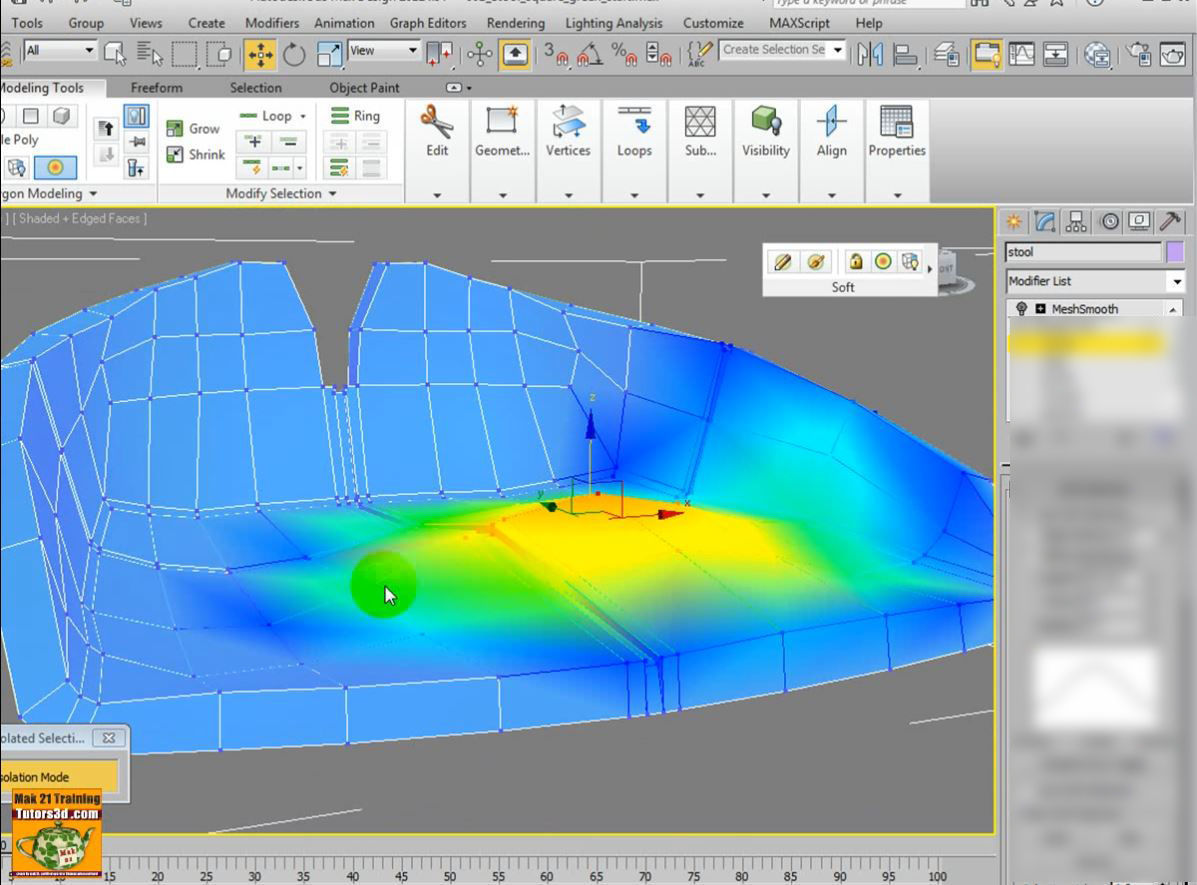Switch to the Utilities hammer panel
This screenshot has height=885, width=1197.
click(x=1169, y=221)
